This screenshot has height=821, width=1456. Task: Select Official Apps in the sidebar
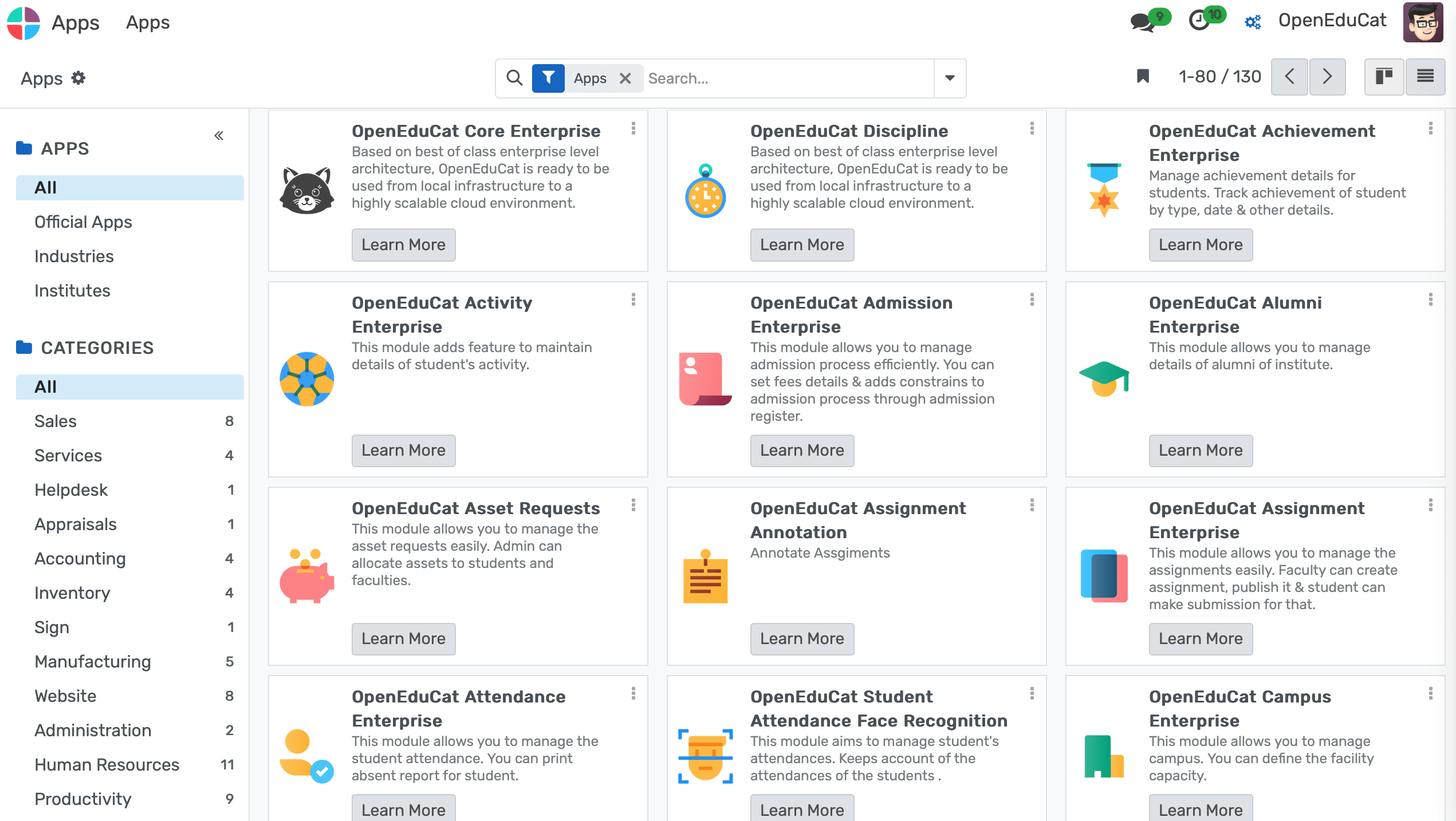click(x=83, y=222)
